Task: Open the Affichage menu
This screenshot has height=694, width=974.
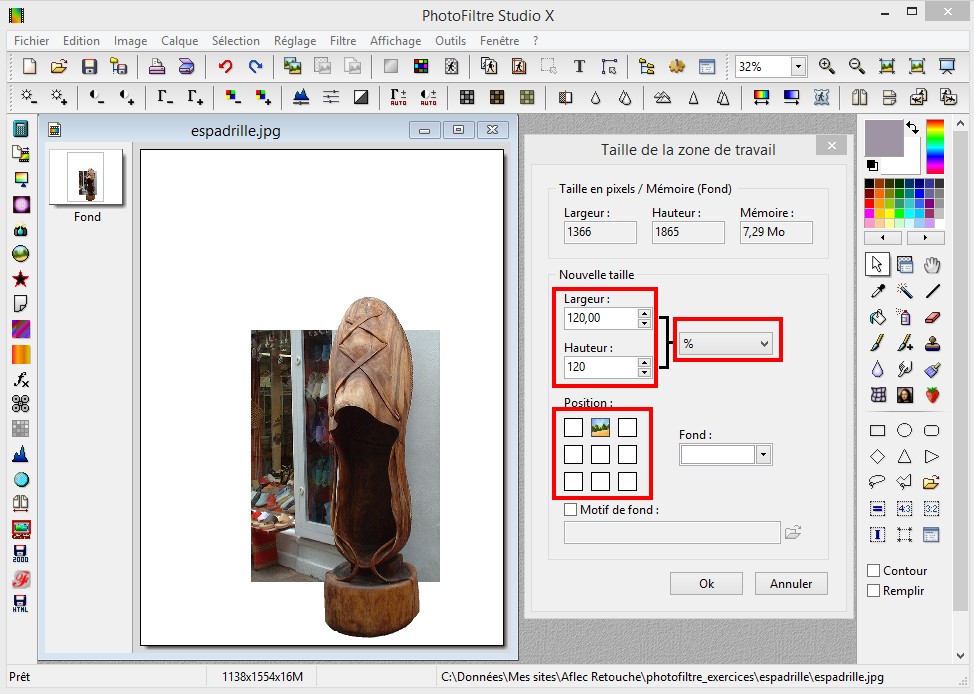Action: 396,40
